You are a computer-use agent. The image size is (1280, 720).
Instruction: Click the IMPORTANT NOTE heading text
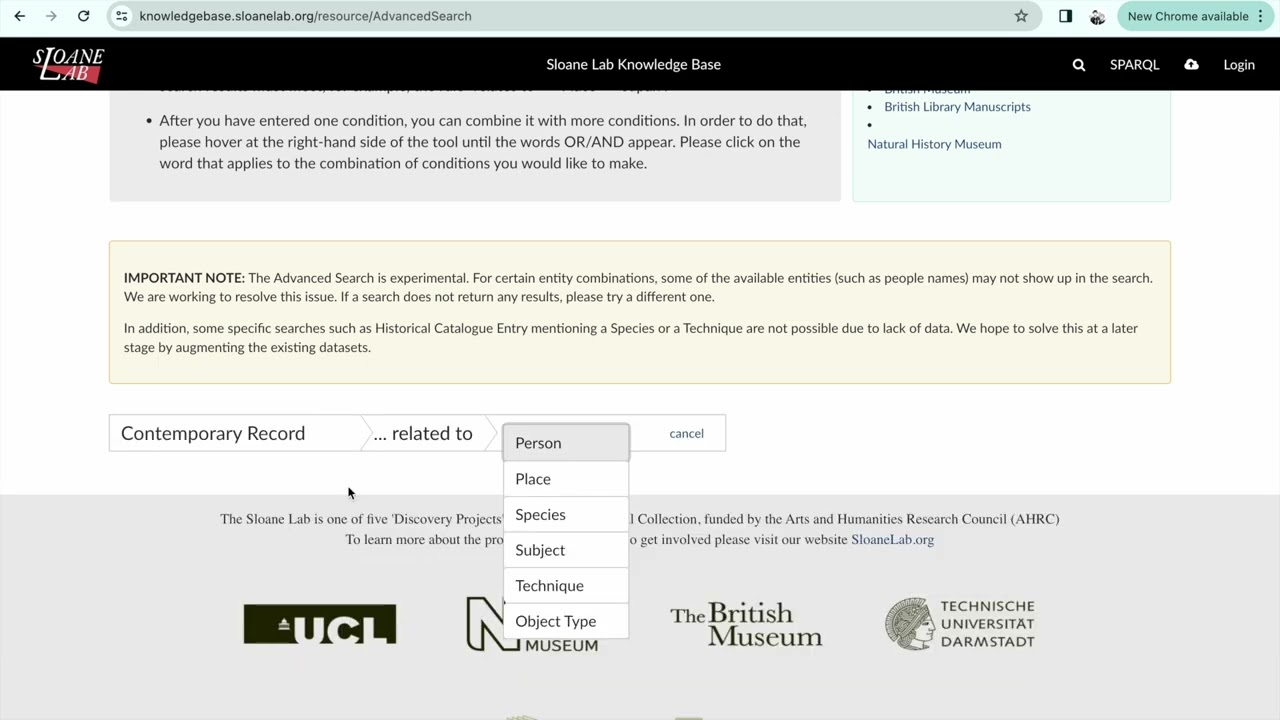(x=184, y=278)
